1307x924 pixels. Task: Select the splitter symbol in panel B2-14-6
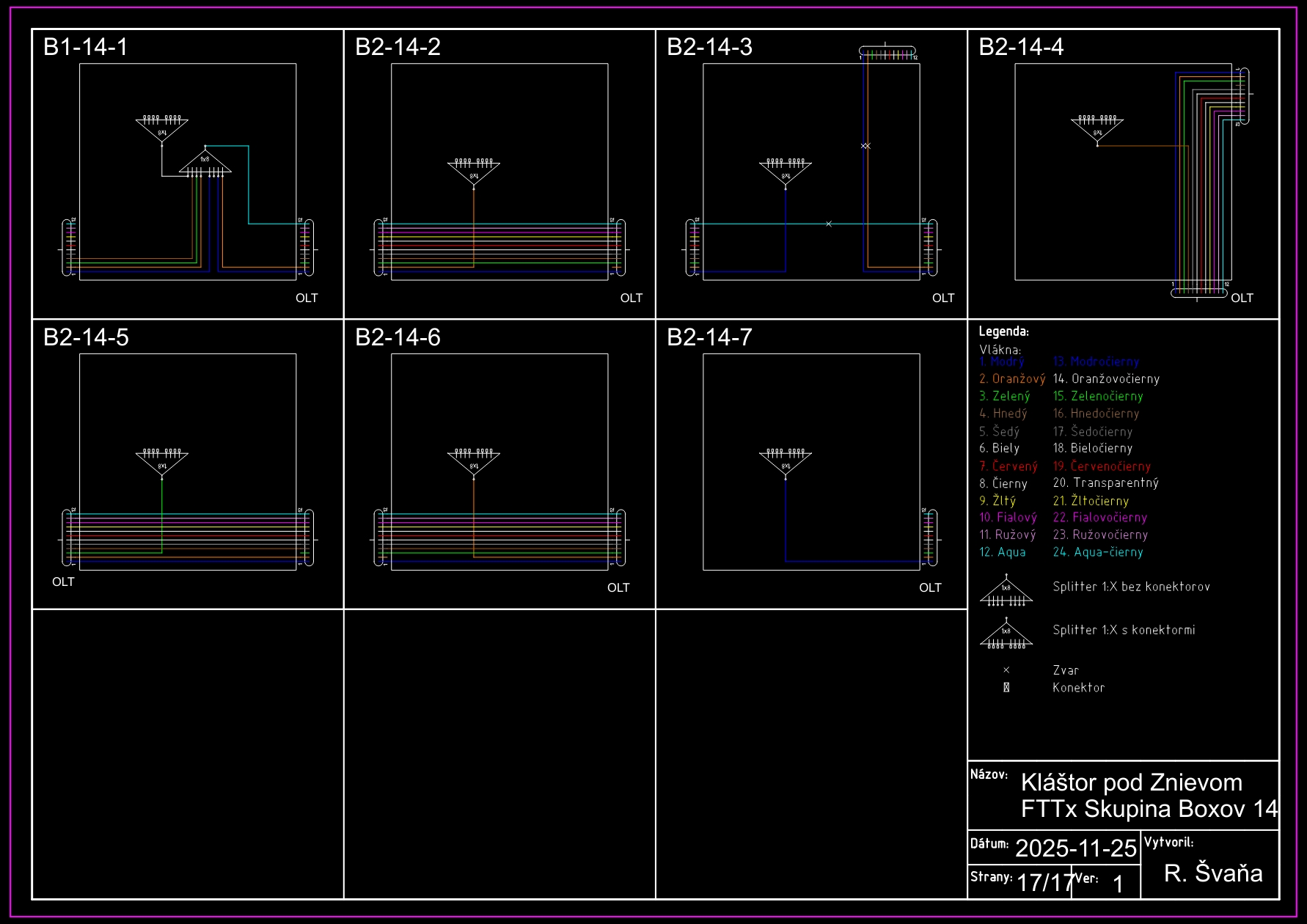pos(474,463)
